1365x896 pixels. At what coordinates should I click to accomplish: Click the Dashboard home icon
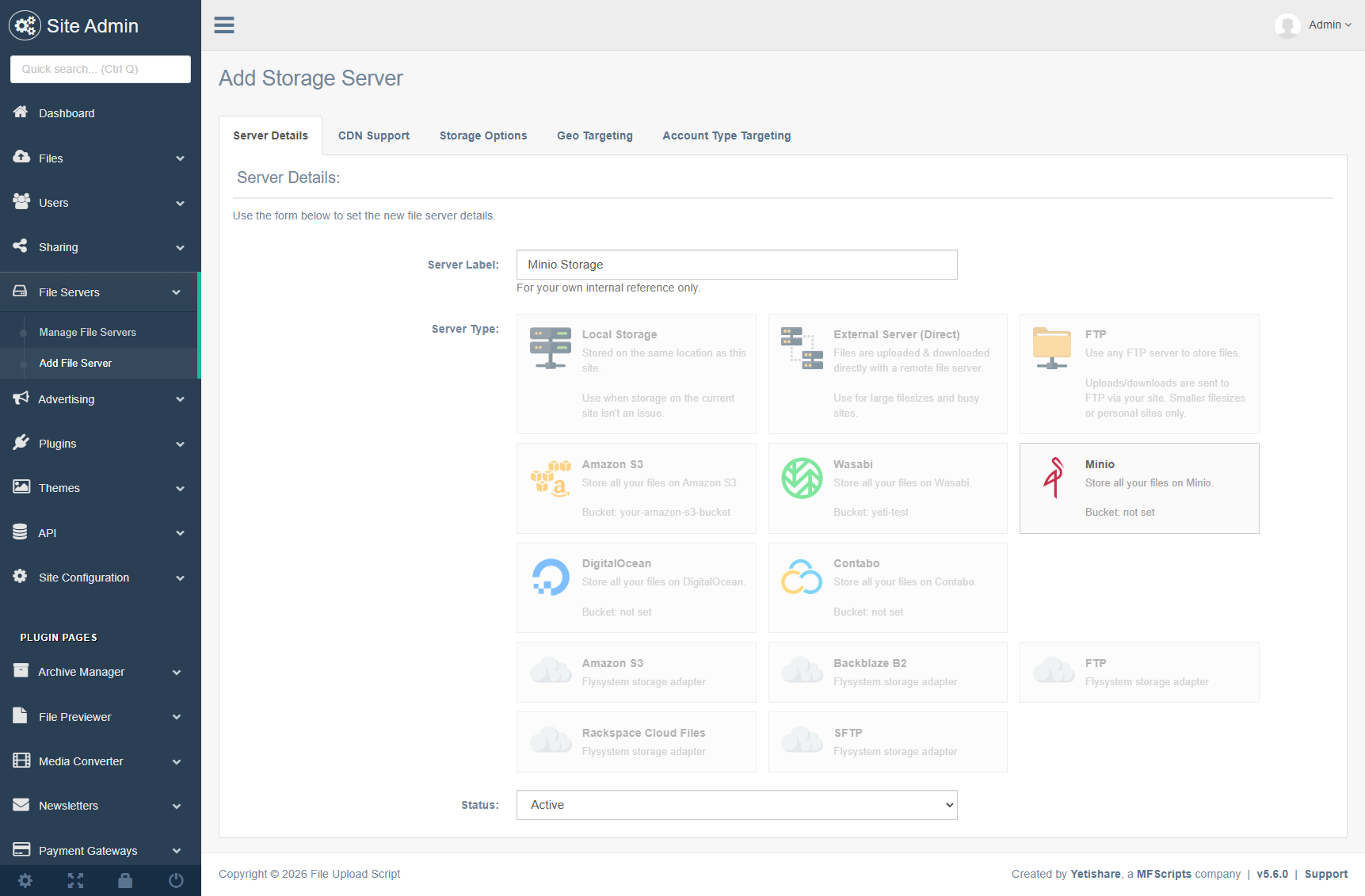(x=21, y=112)
